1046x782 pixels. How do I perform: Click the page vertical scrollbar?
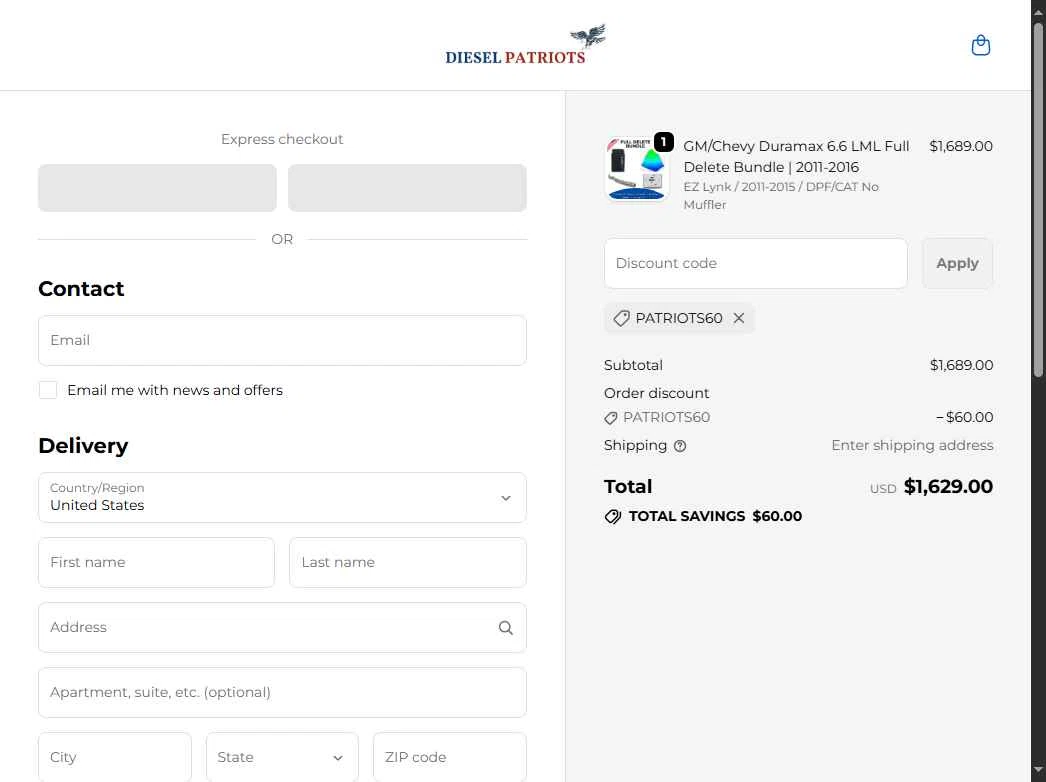[x=1038, y=200]
